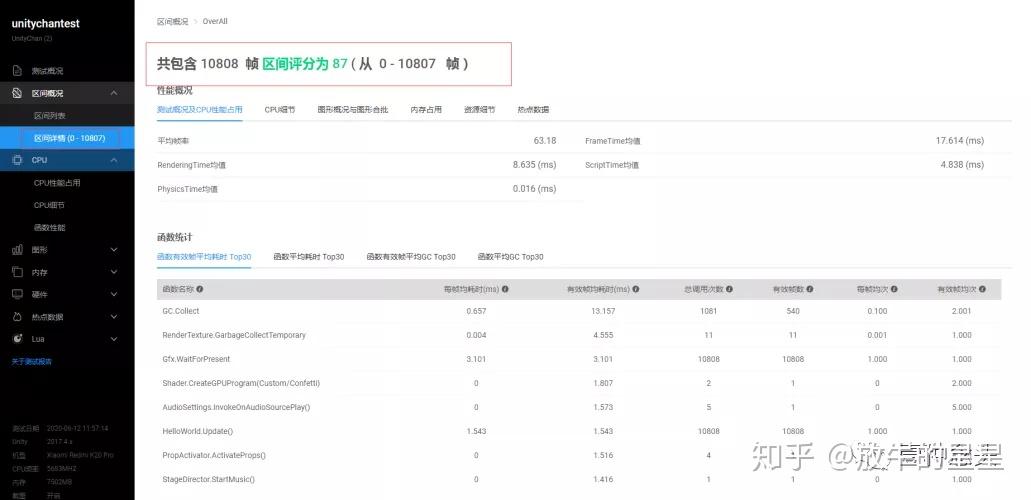
Task: Click the 17.614 (ms) FrameTime value
Action: [960, 141]
